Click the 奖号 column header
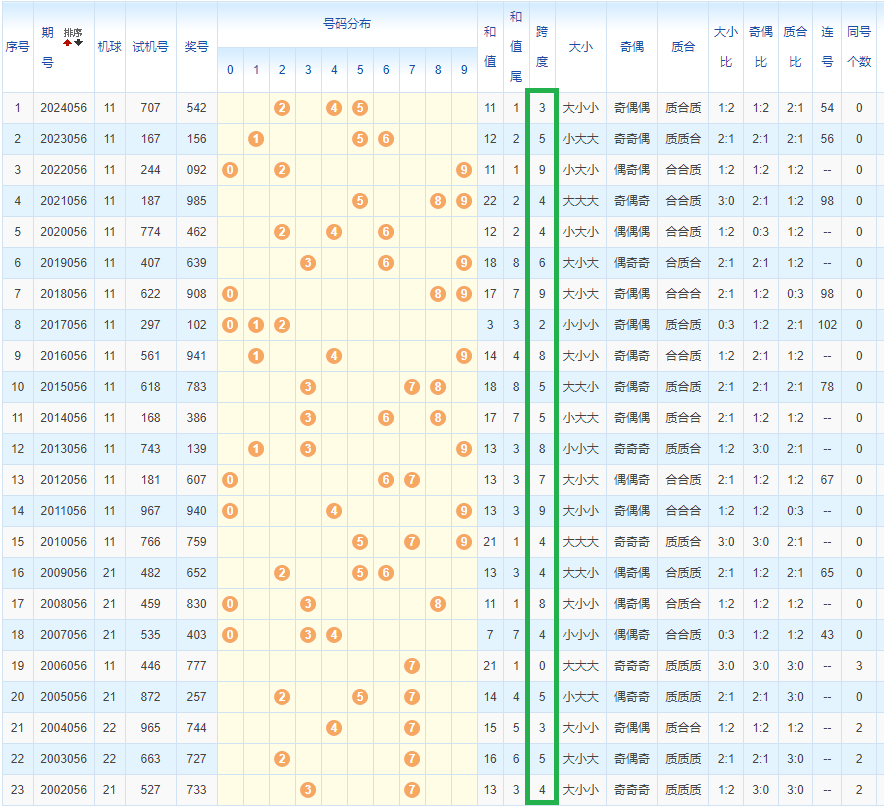 point(196,46)
